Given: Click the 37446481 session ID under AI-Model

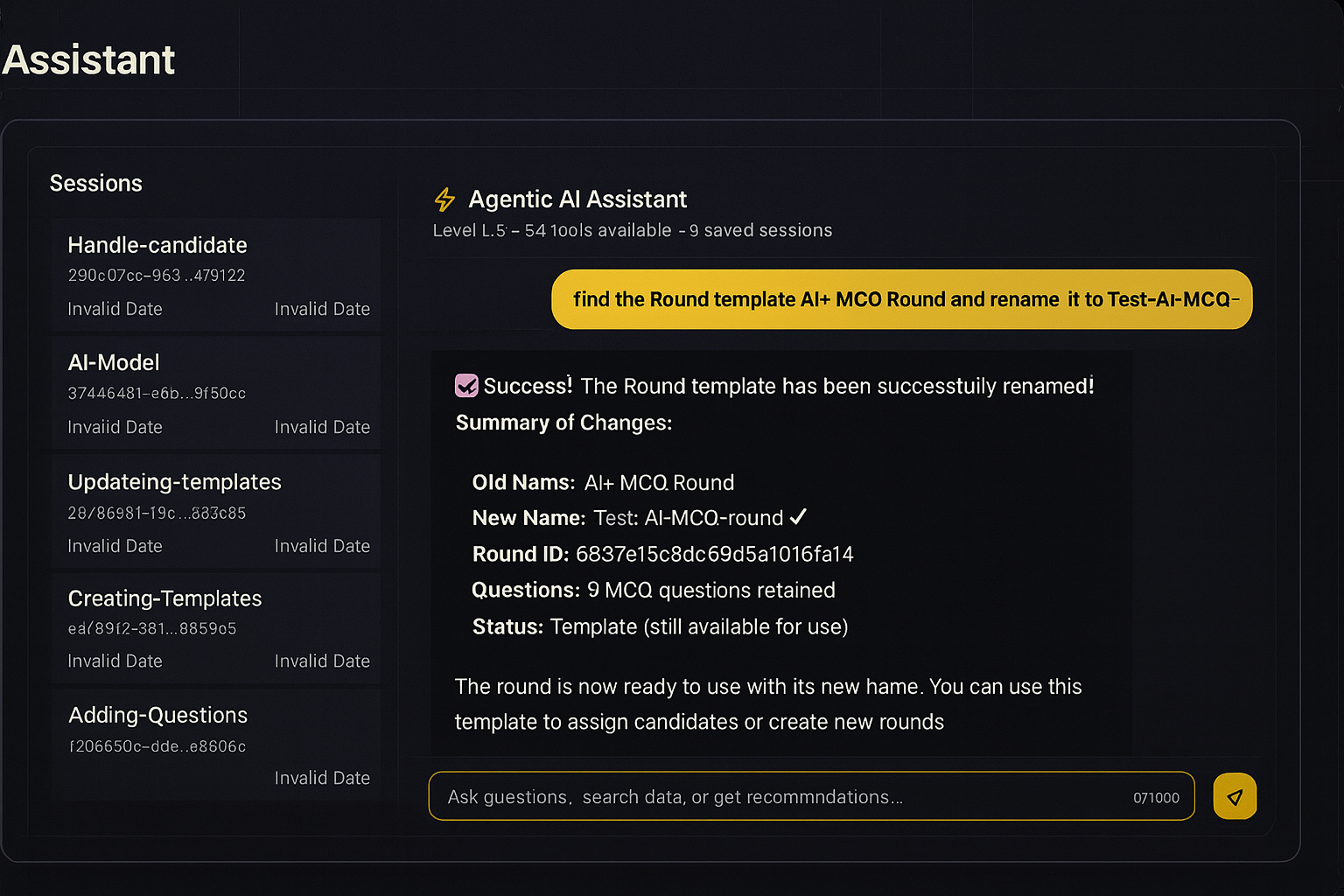Looking at the screenshot, I should [x=157, y=394].
